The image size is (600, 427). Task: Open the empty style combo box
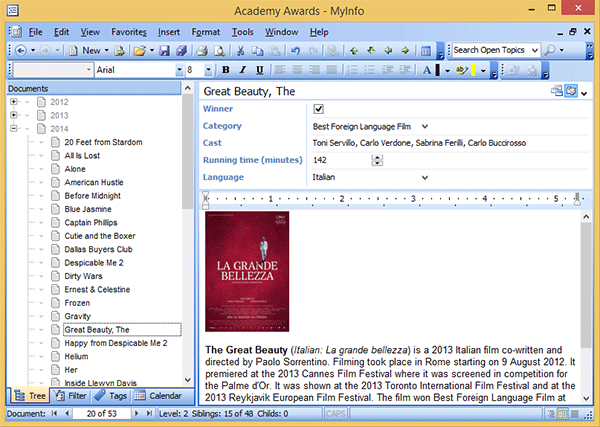coord(54,70)
